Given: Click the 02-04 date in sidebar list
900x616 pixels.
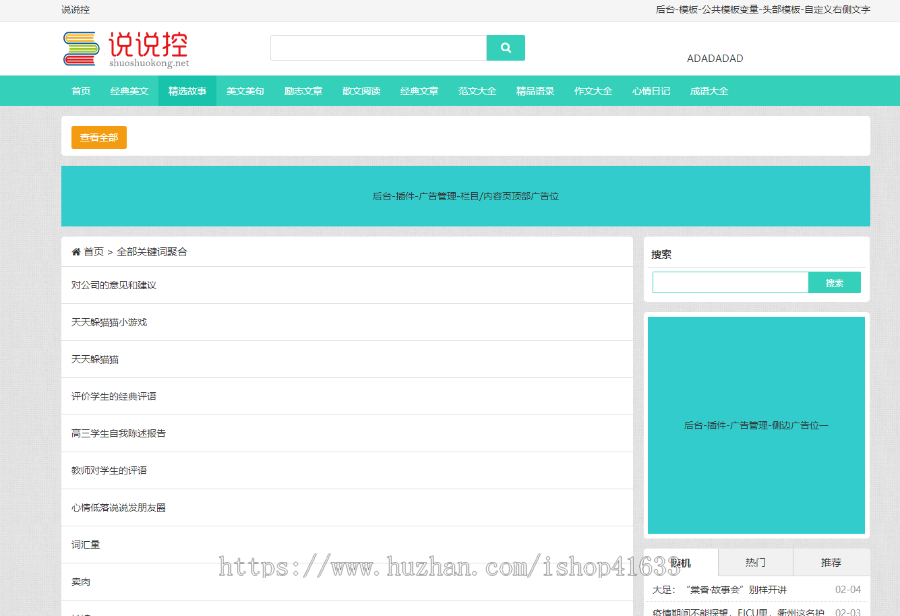Looking at the screenshot, I should [x=848, y=590].
